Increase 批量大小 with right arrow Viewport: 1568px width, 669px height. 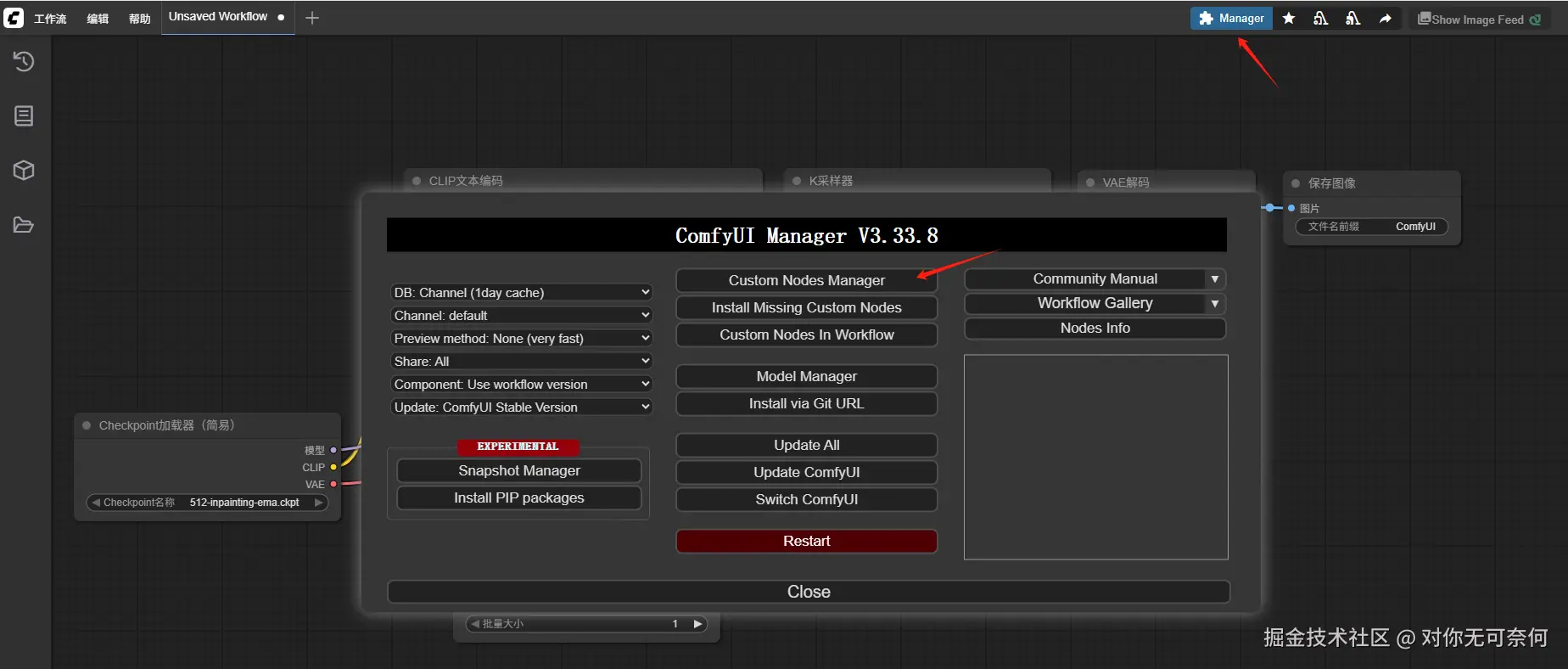[697, 624]
